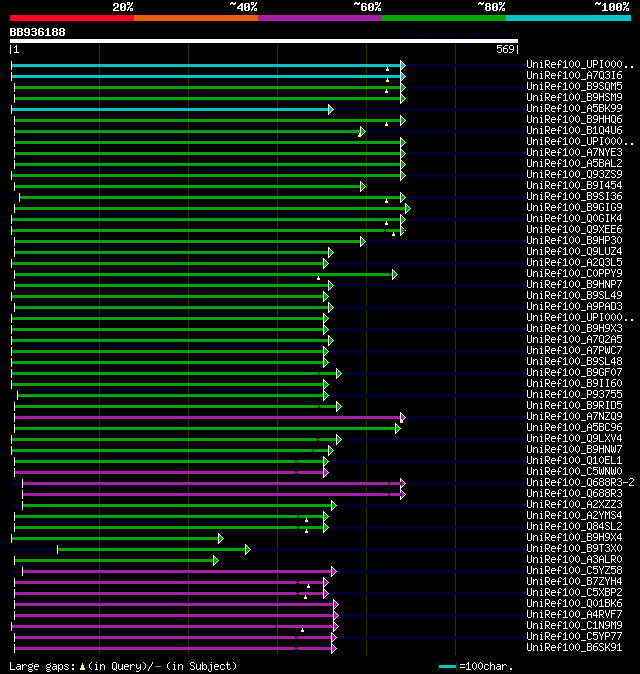Click the cyan alignment bar in the A7Q3I6 row
This screenshot has height=674, width=640.
tap(206, 77)
